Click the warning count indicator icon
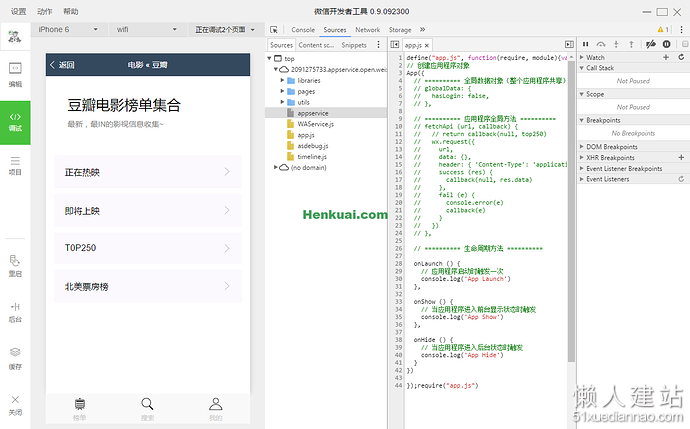 [663, 29]
